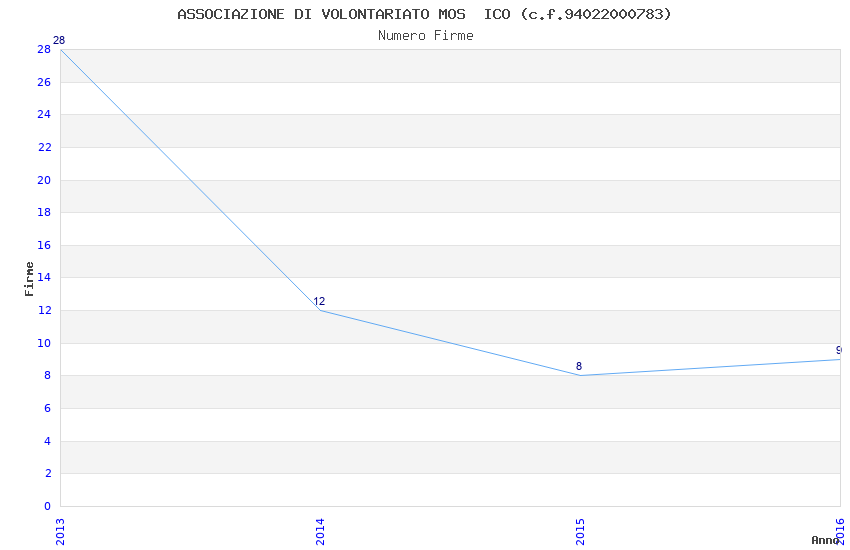Click the x-axis title Anno

(x=825, y=540)
